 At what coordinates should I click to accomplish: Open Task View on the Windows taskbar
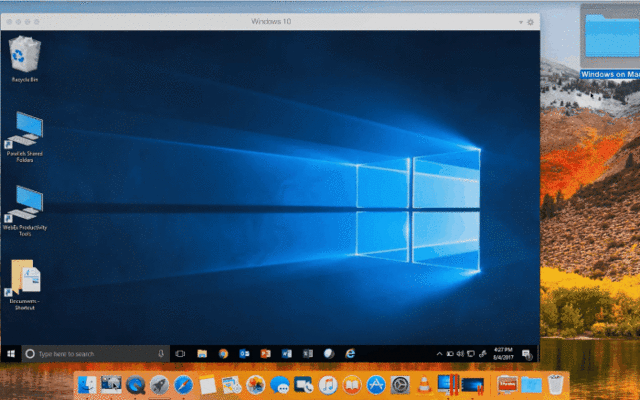pyautogui.click(x=180, y=354)
